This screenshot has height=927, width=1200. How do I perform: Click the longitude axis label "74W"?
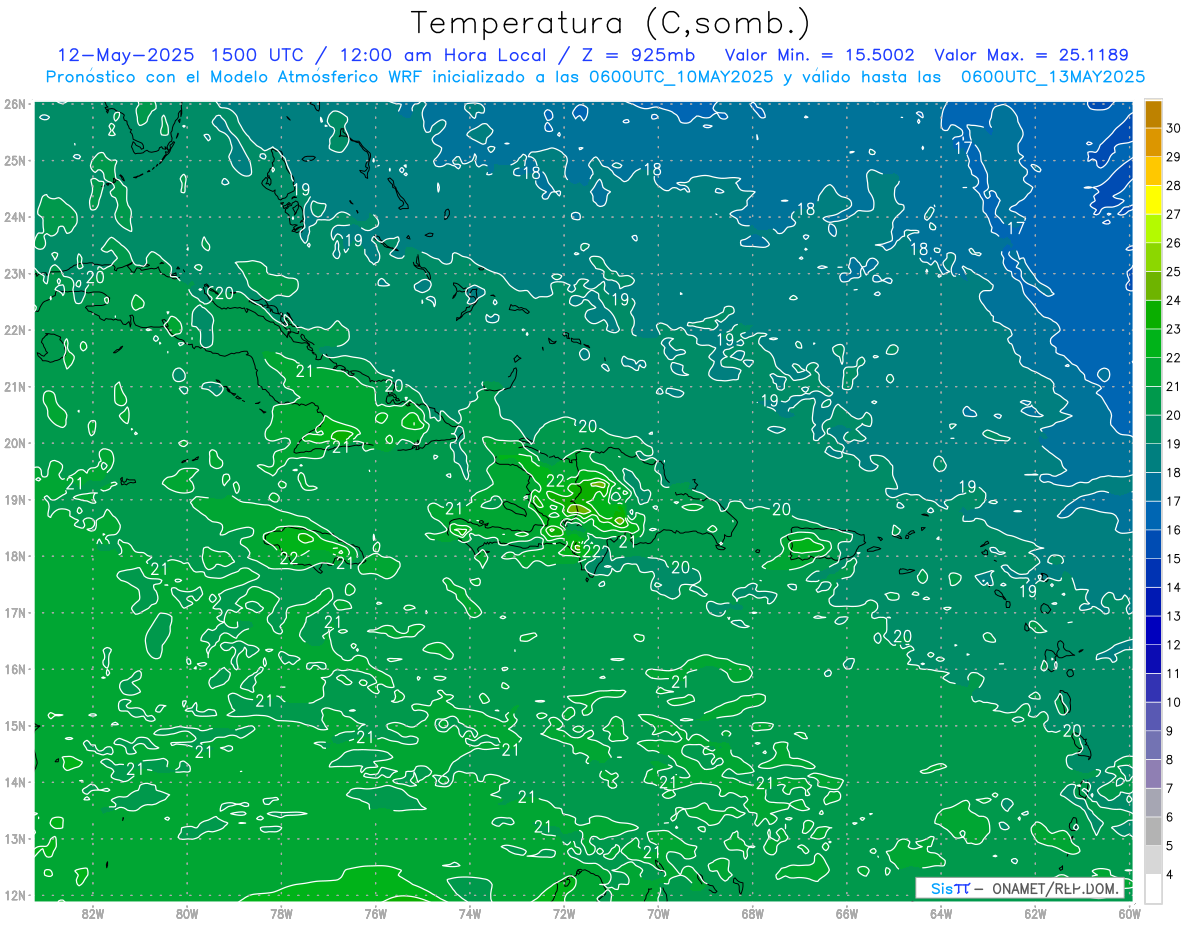(x=470, y=913)
